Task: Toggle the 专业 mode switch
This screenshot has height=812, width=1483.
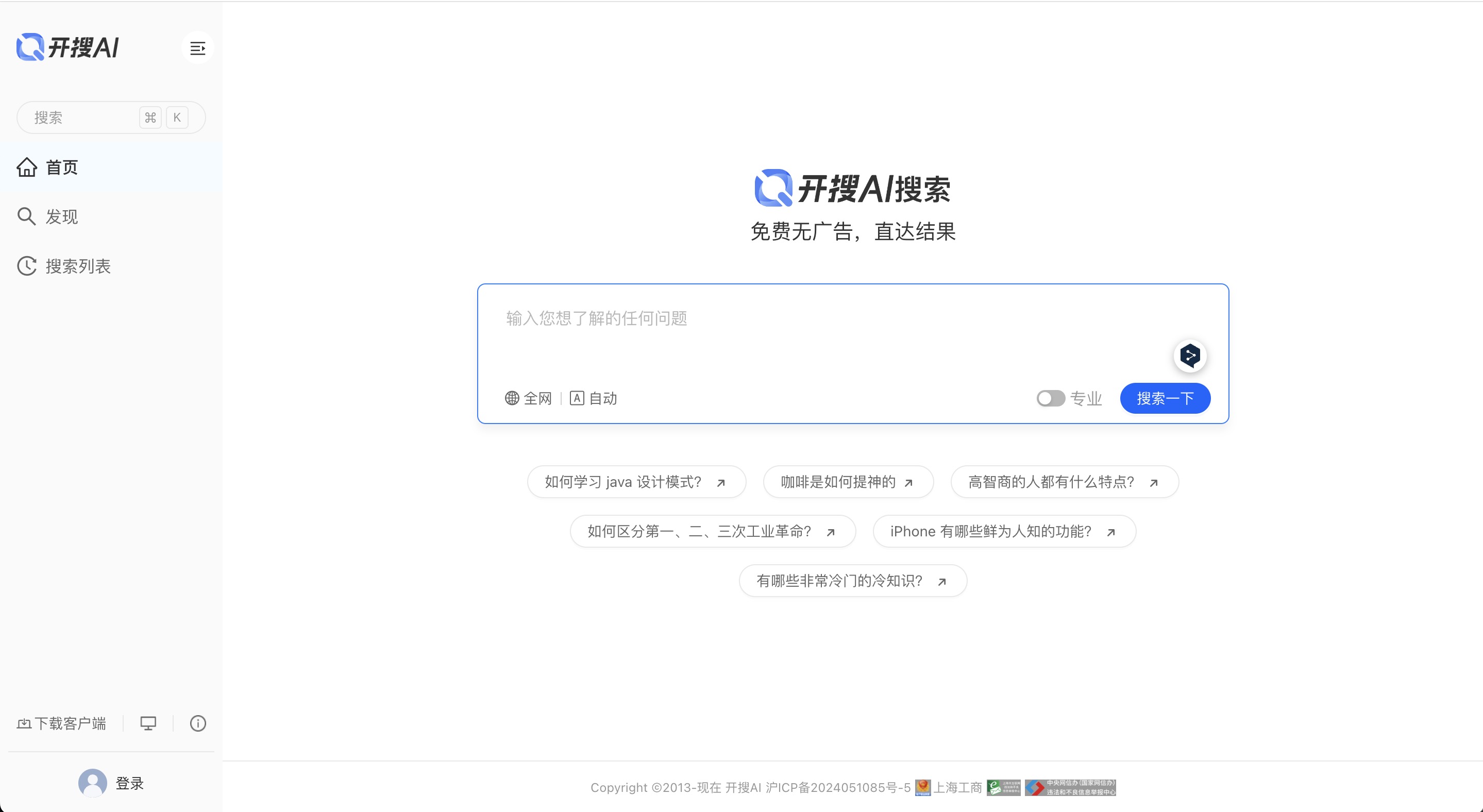Action: click(1051, 398)
